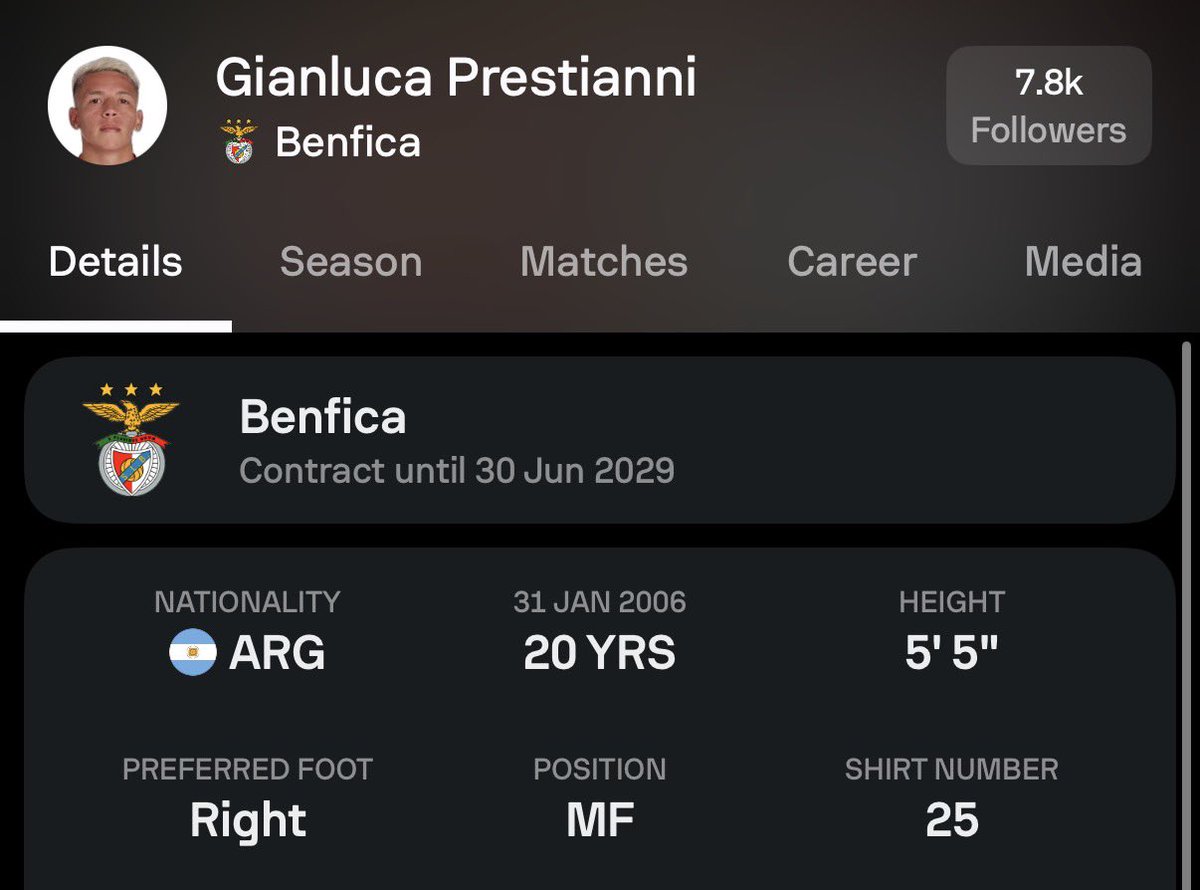Tap the shirt number 25

click(x=951, y=821)
